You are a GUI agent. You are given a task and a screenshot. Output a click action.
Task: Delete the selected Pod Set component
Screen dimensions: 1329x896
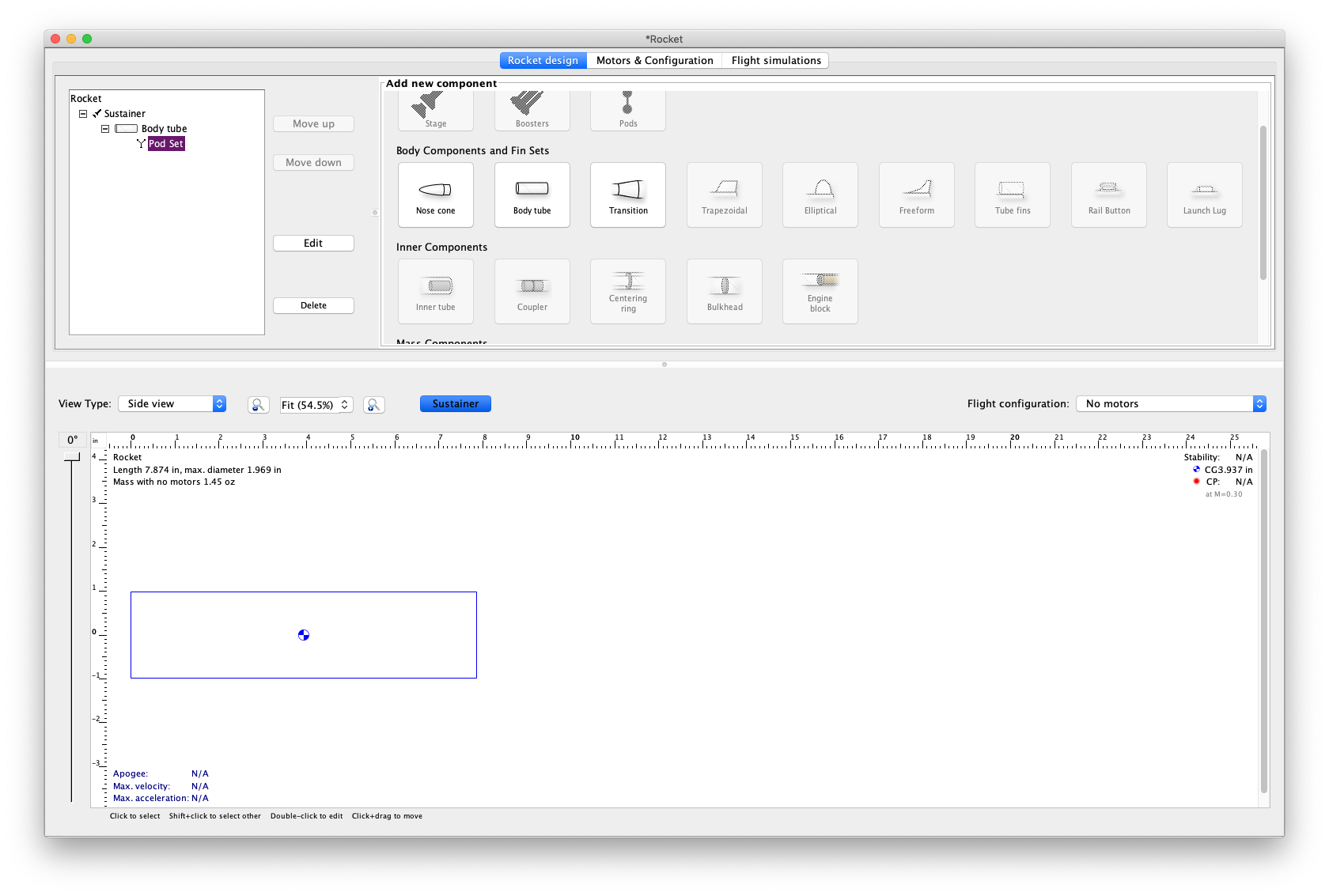click(x=313, y=305)
